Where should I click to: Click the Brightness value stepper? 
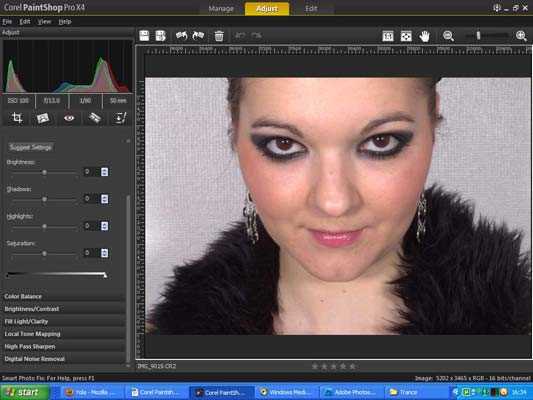(x=104, y=172)
